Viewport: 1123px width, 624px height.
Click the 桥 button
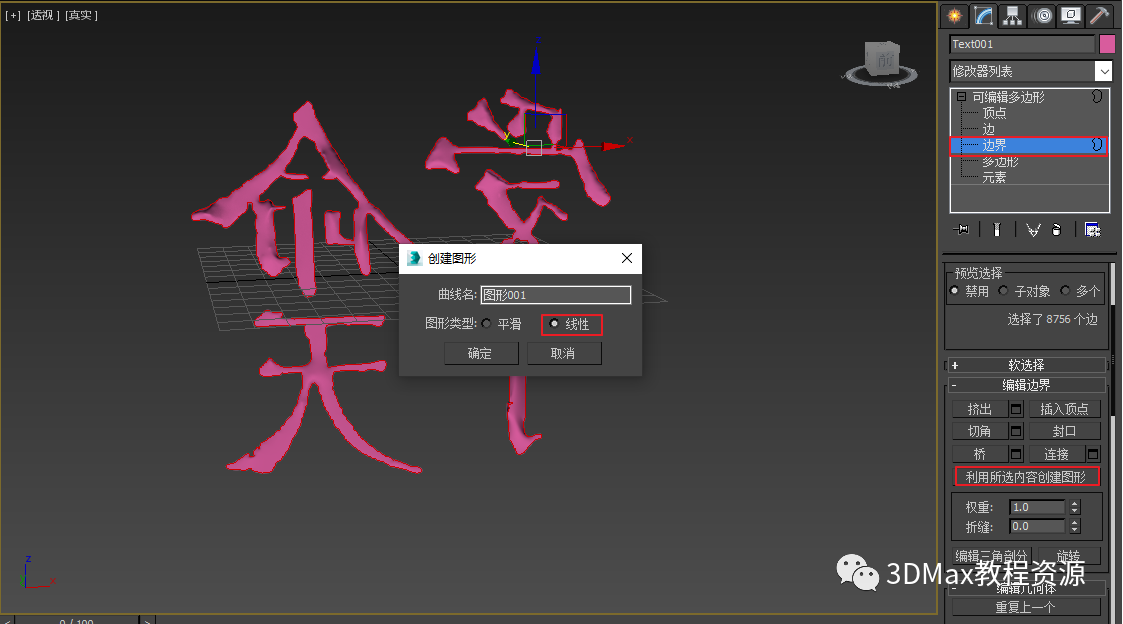[x=980, y=454]
